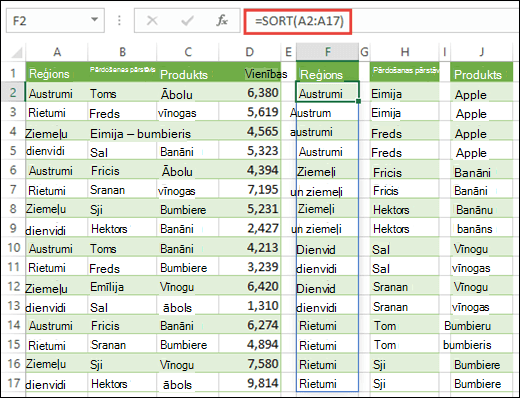The height and width of the screenshot is (398, 520).
Task: Click cell C1 header 'Produkts'
Action: click(188, 72)
